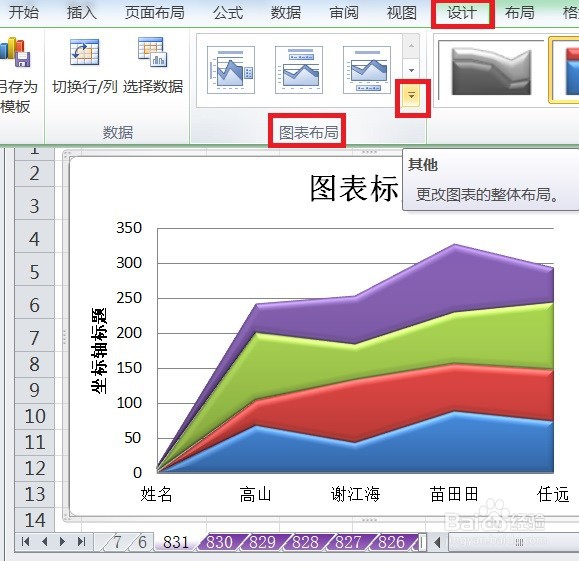Expand the chart layout gallery More button
This screenshot has width=579, height=561.
[x=411, y=96]
